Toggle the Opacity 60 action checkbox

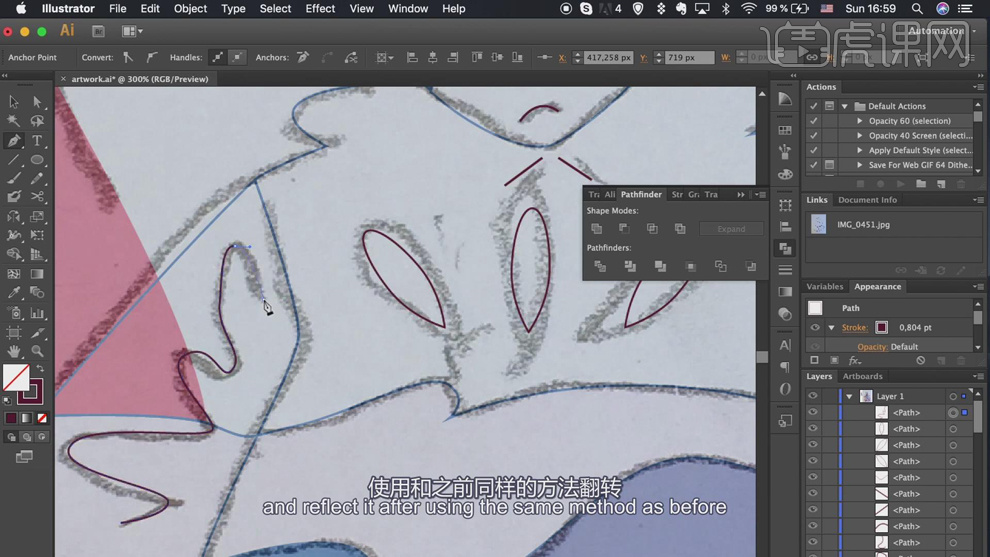click(x=814, y=121)
